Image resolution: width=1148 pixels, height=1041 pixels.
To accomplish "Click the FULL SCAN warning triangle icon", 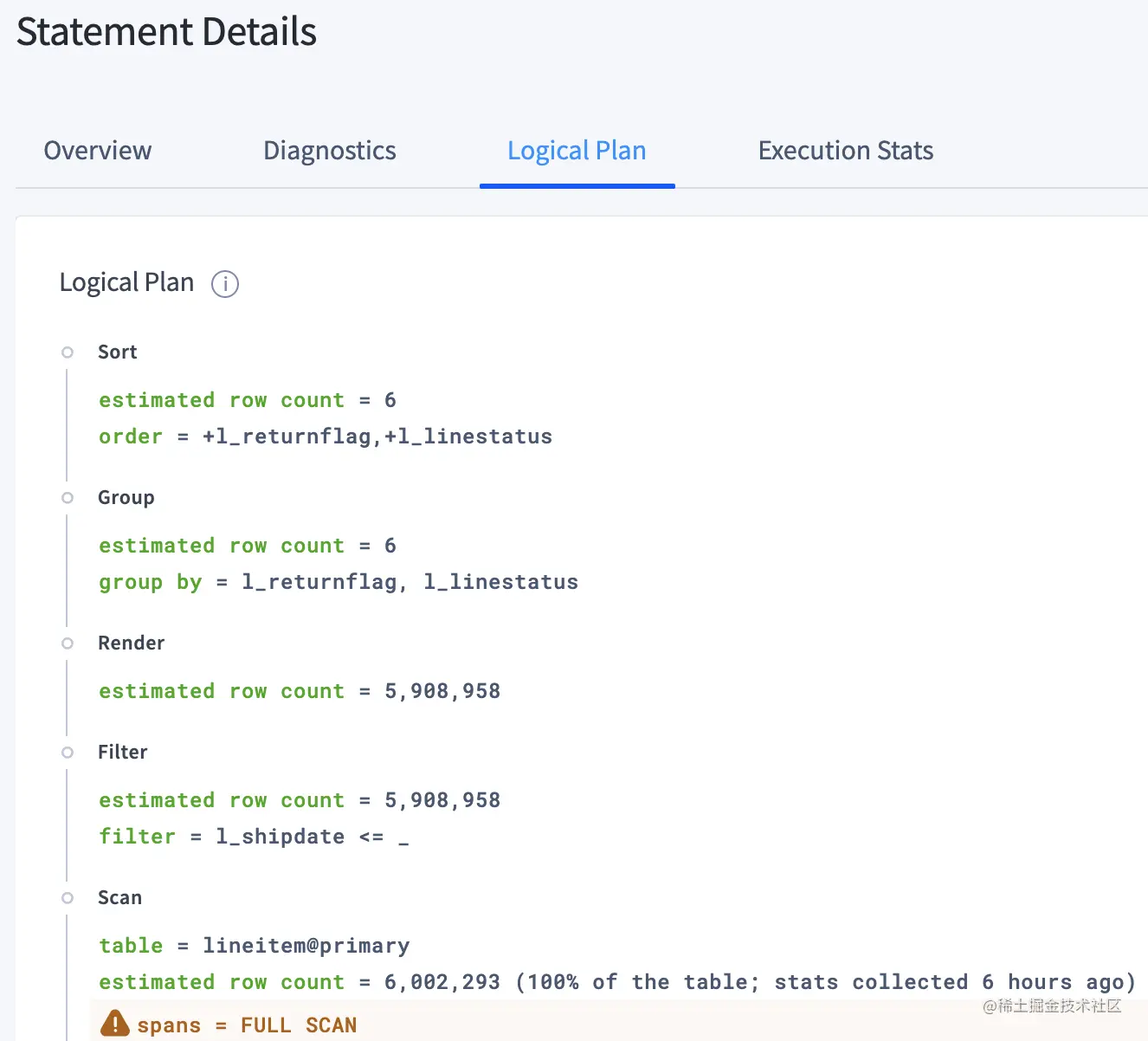I will (x=114, y=1024).
